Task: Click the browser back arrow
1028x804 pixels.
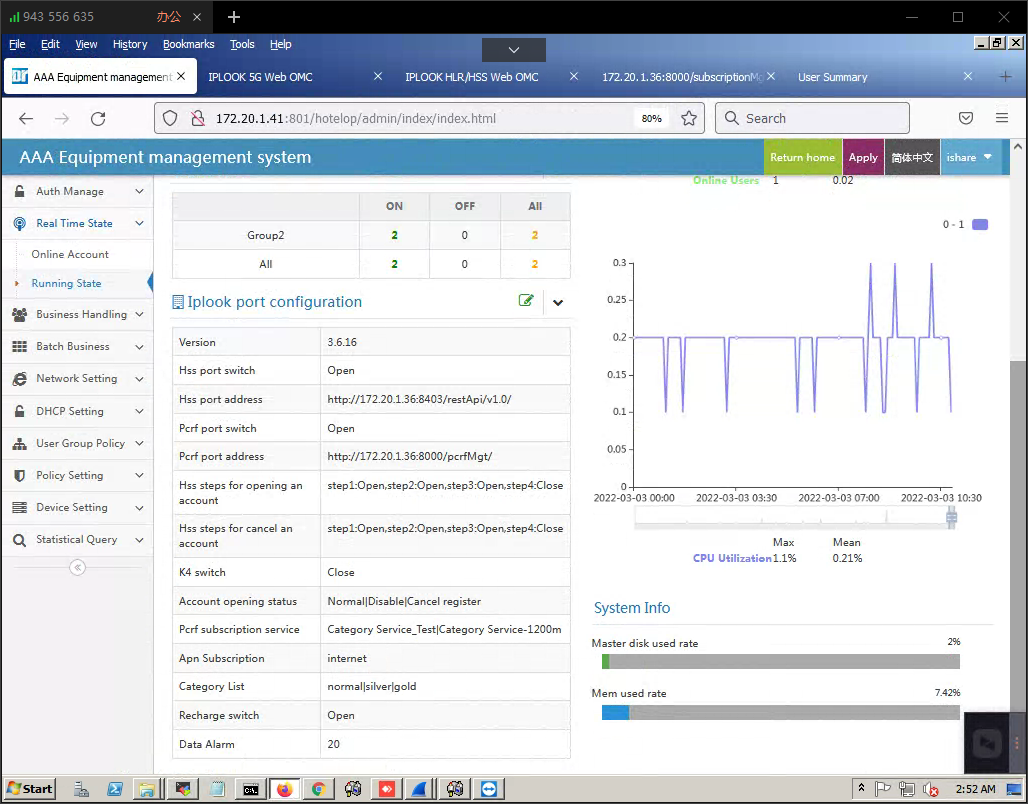Action: (x=26, y=118)
